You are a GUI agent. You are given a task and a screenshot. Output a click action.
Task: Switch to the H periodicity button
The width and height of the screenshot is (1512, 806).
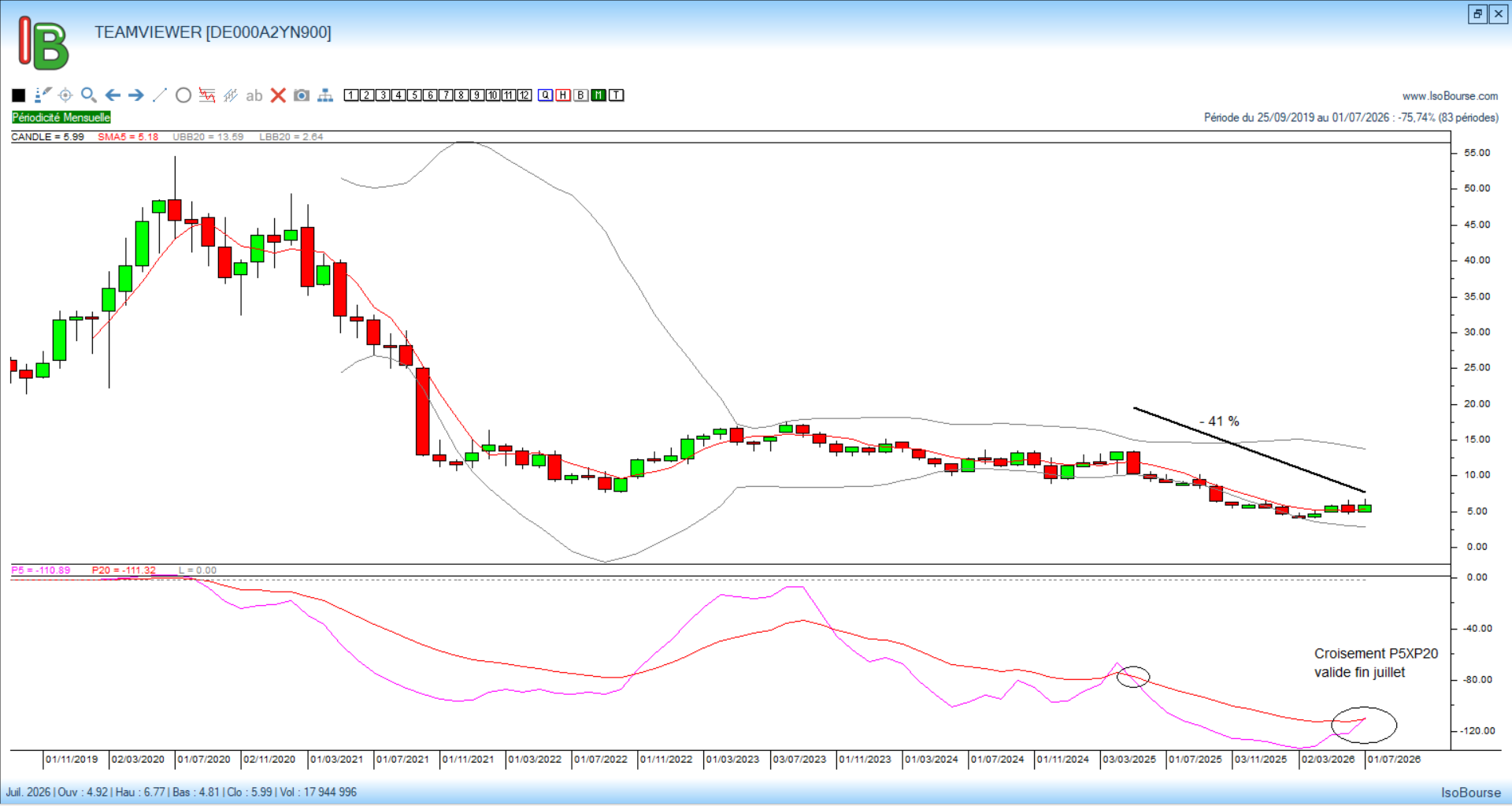(563, 95)
